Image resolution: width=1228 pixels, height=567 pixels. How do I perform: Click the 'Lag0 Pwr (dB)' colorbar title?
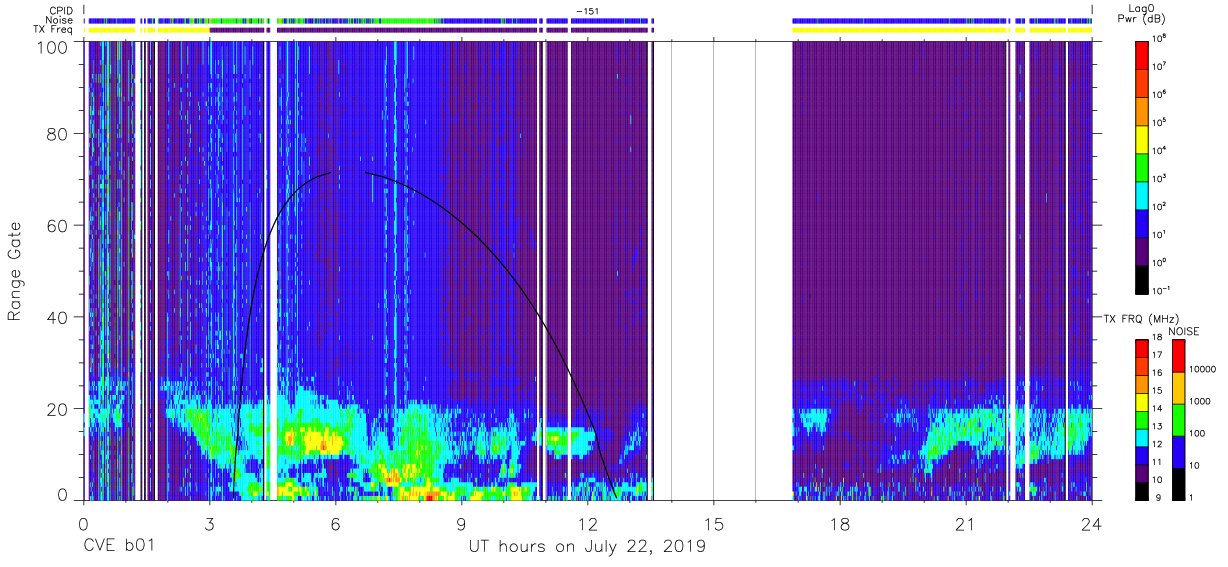tap(1144, 14)
